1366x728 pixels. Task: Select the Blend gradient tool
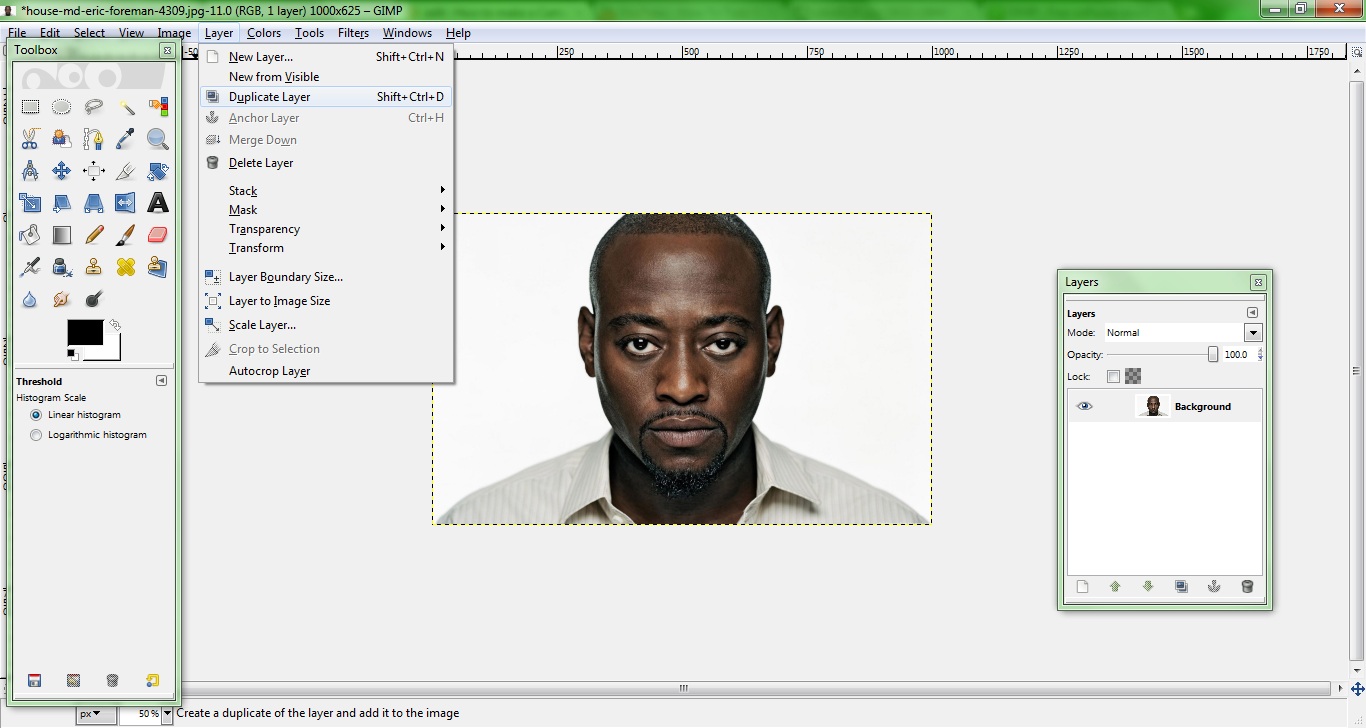click(62, 235)
